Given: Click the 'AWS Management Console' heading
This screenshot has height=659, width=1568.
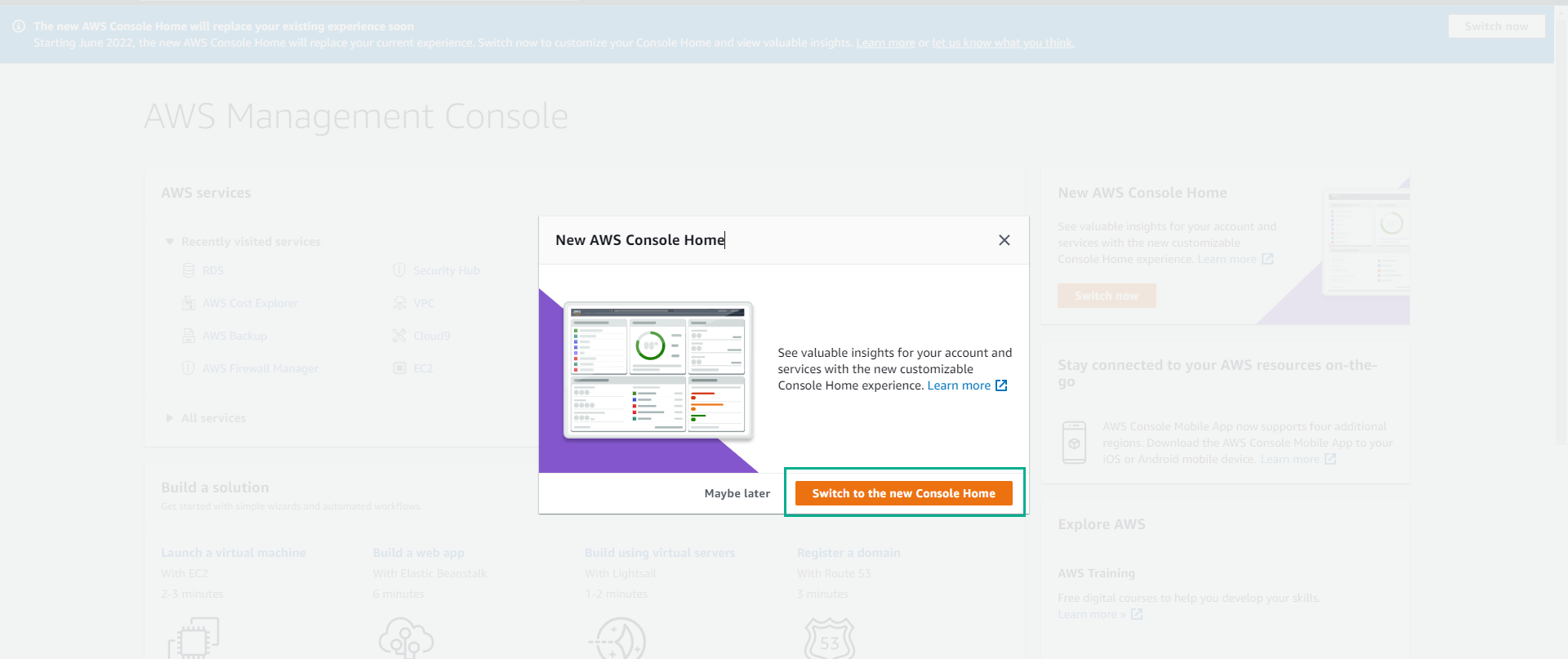Looking at the screenshot, I should (356, 116).
